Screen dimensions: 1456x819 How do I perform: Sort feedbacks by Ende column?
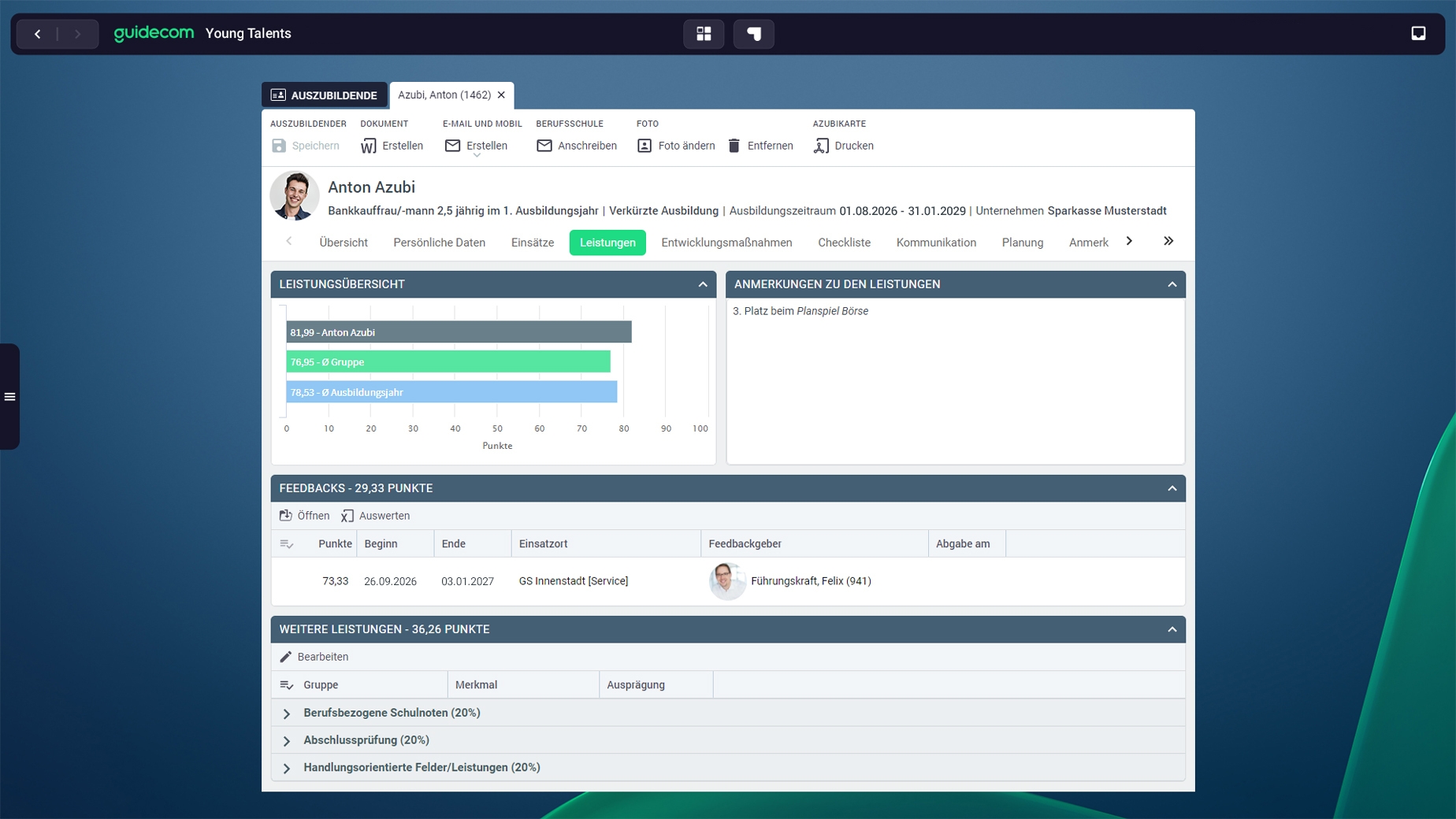pos(473,543)
